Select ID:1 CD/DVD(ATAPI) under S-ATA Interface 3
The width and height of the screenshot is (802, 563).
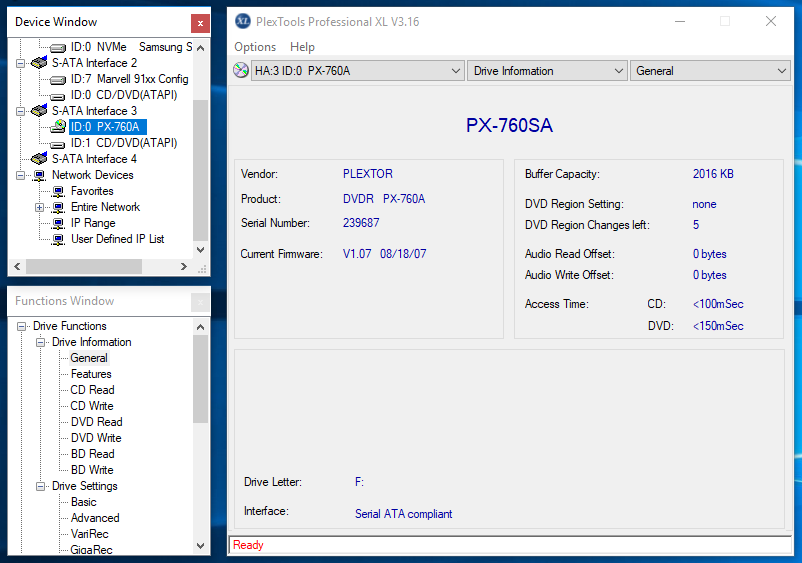click(x=124, y=143)
